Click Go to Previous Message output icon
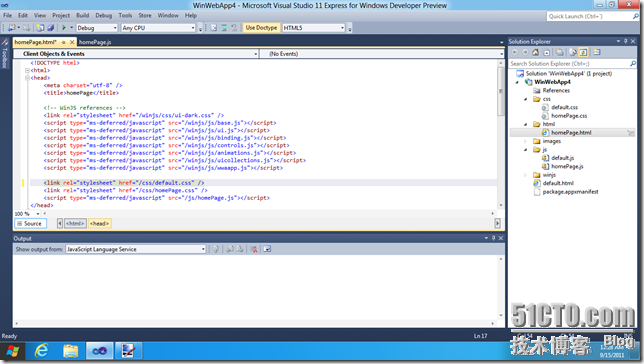 point(230,249)
